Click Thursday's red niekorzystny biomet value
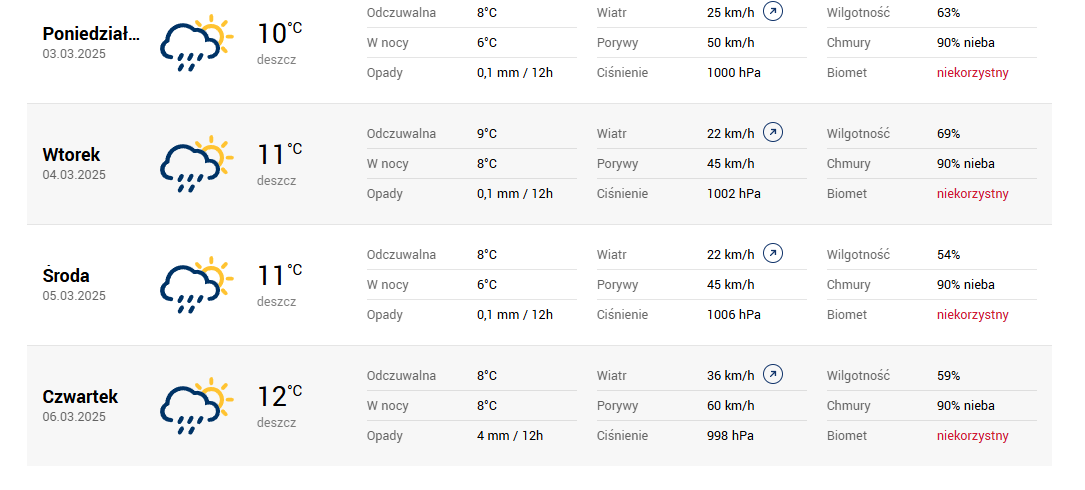The width and height of the screenshot is (1085, 490). coord(972,436)
